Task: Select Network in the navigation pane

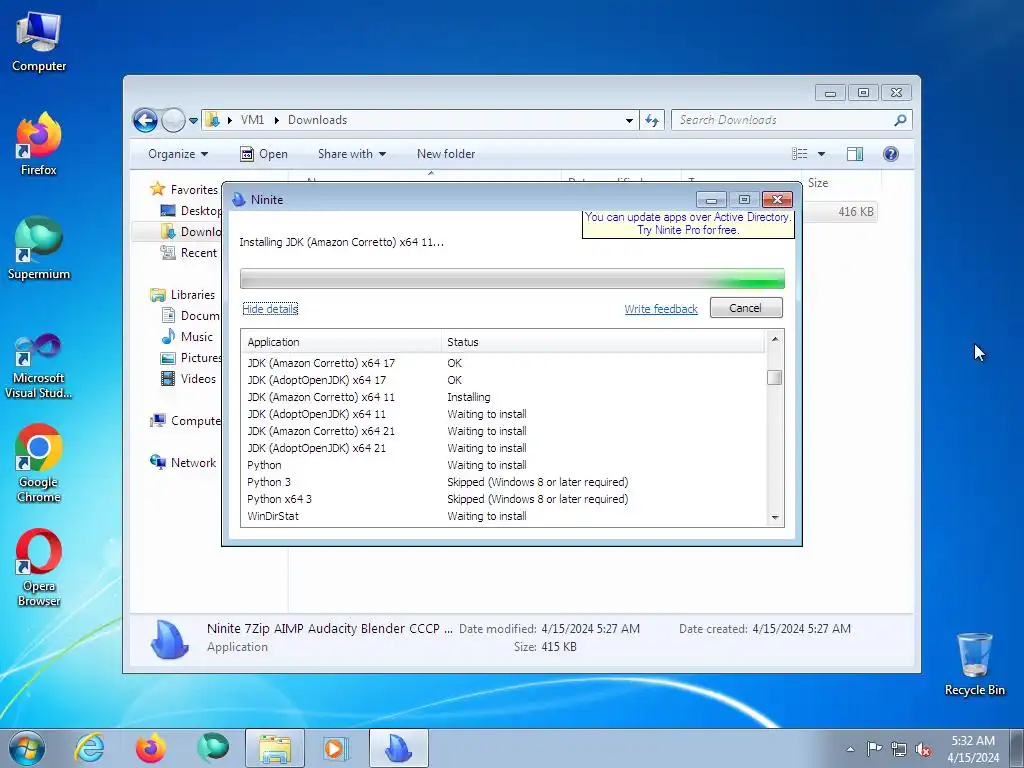Action: pyautogui.click(x=184, y=462)
